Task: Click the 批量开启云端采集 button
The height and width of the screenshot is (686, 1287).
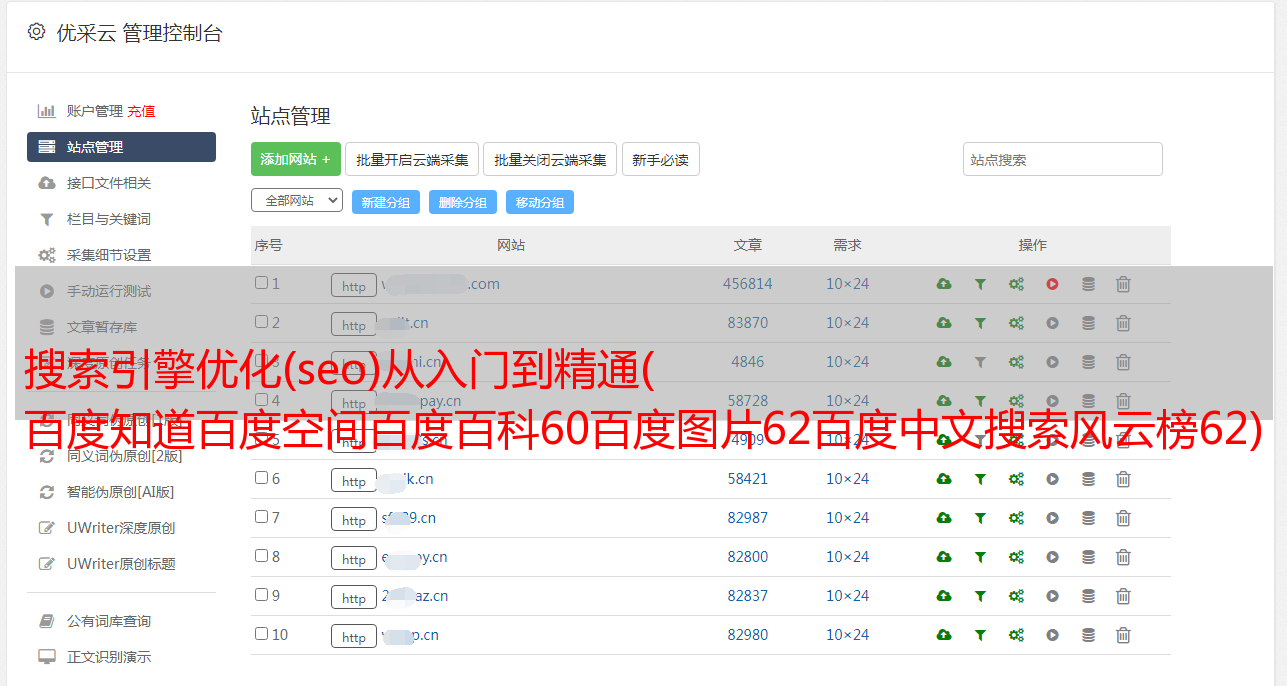Action: (x=412, y=159)
